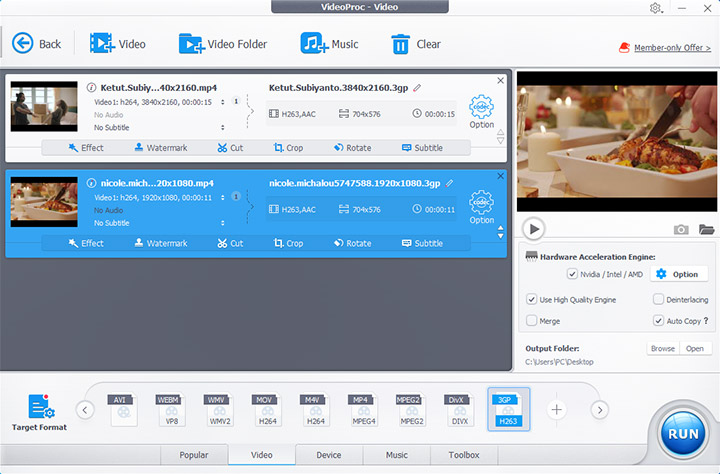This screenshot has width=720, height=474.
Task: Play the preview video
Action: (534, 229)
